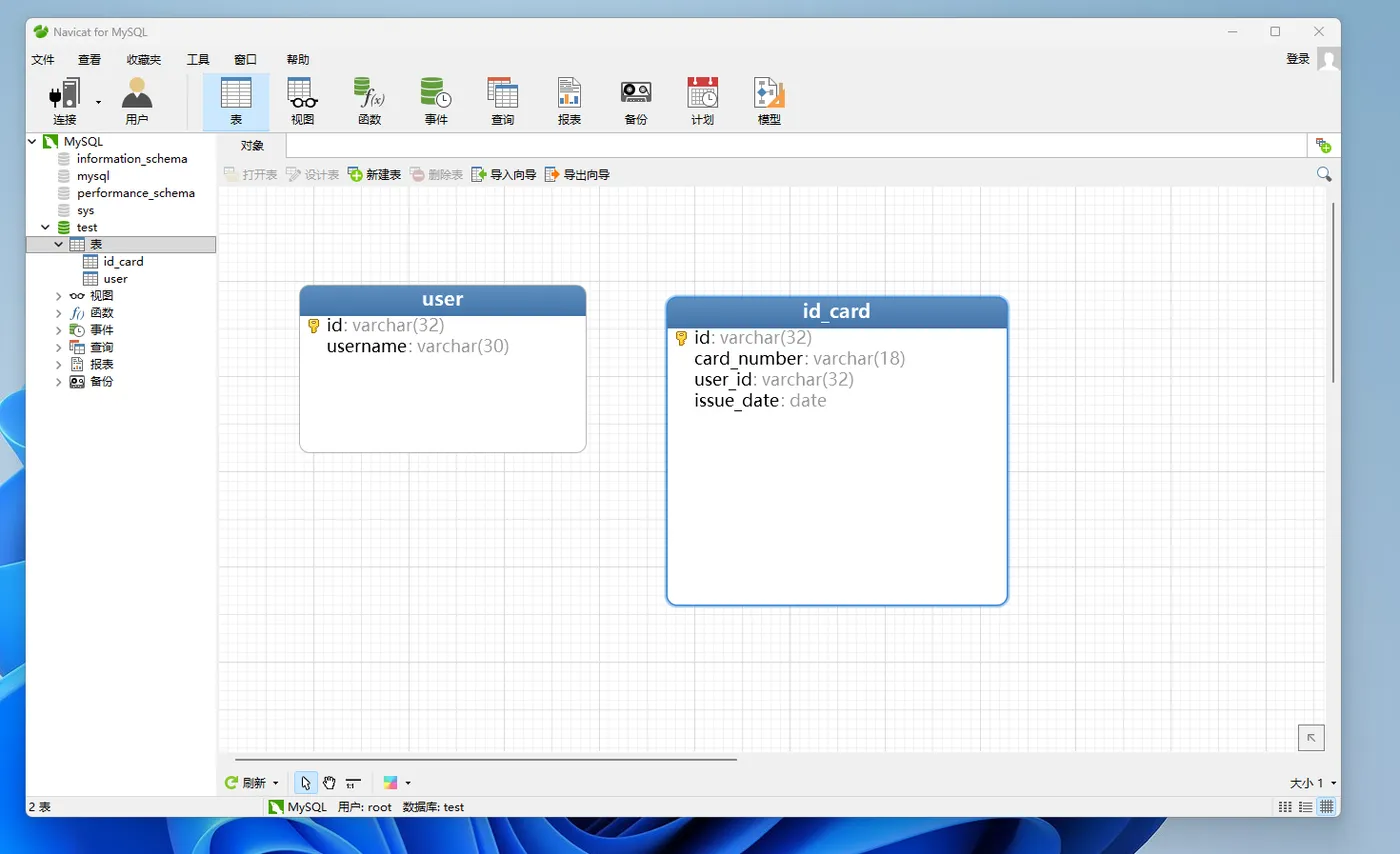
Task: Collapse the 表 tree folder
Action: click(x=59, y=244)
